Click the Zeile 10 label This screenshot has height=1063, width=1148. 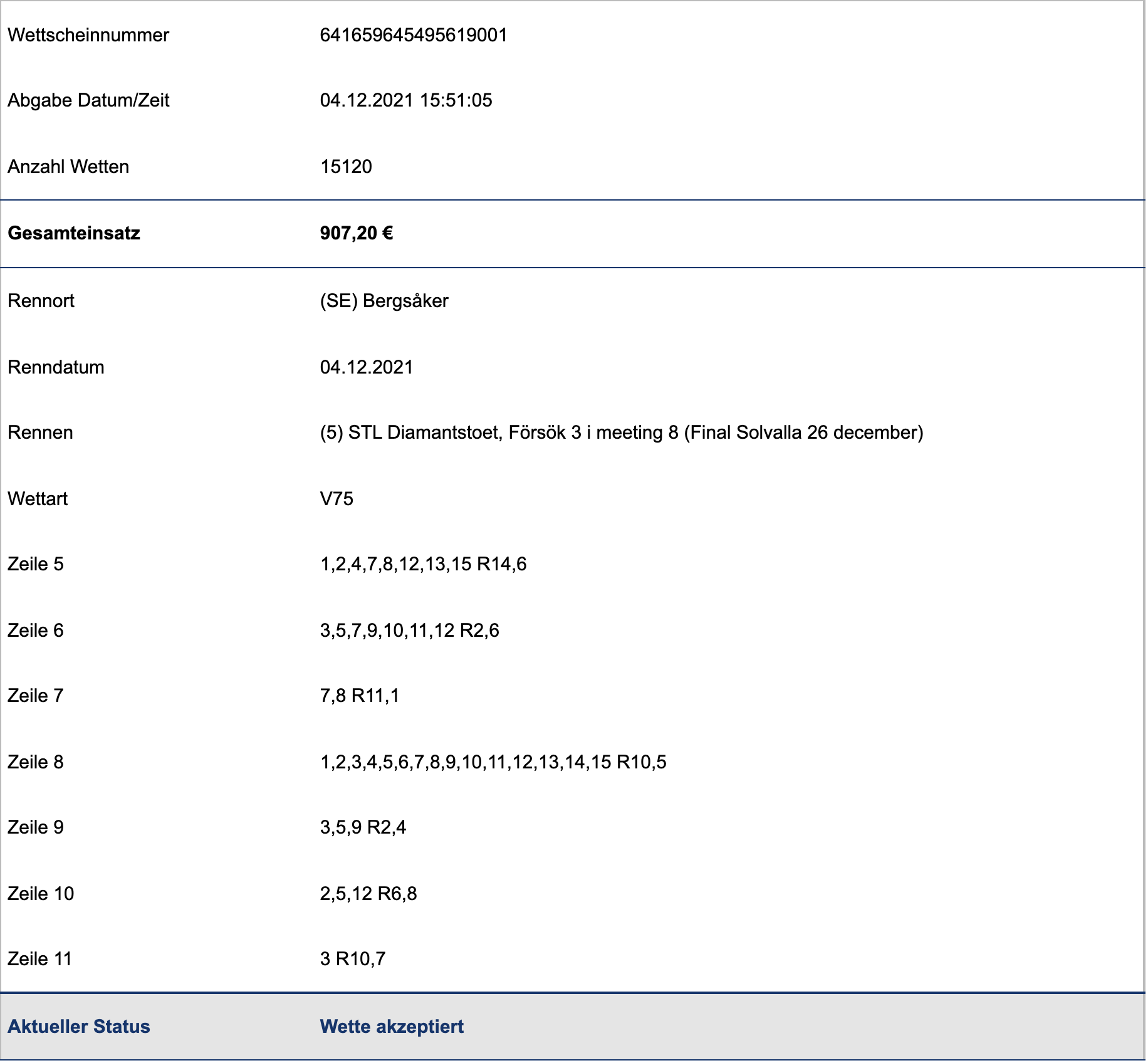[x=41, y=894]
